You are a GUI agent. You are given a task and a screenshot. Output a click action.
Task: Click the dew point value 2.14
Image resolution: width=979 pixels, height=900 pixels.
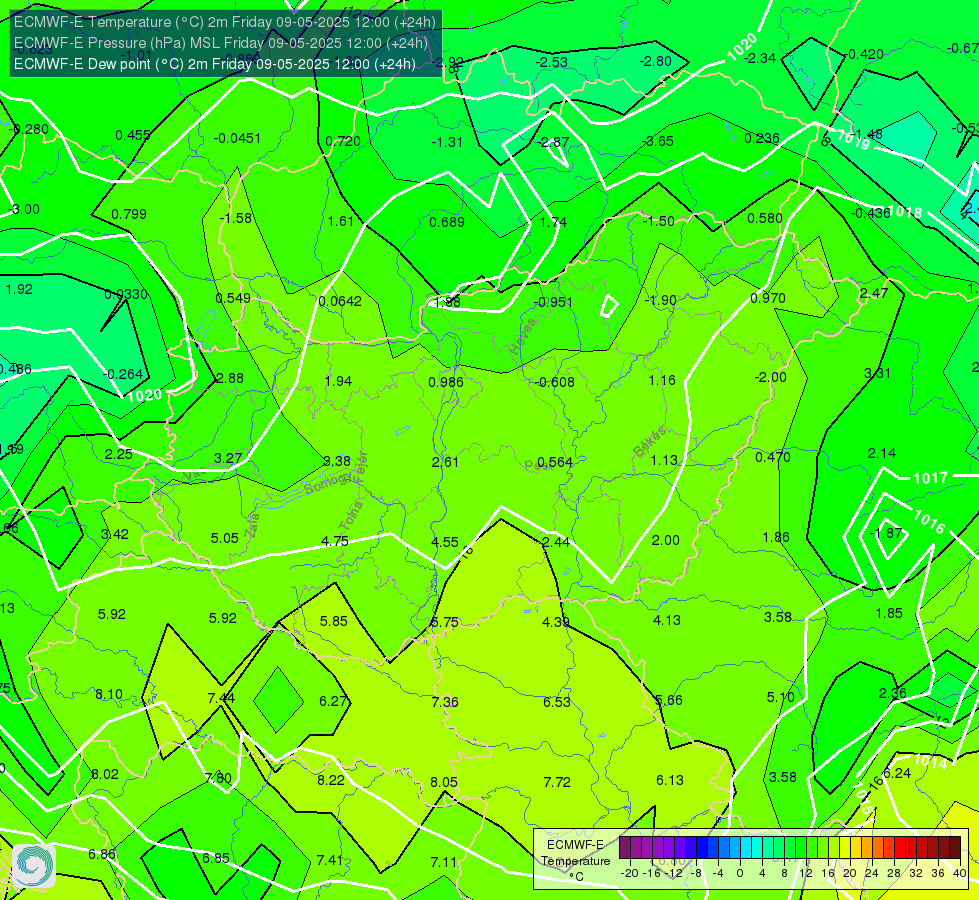(882, 453)
